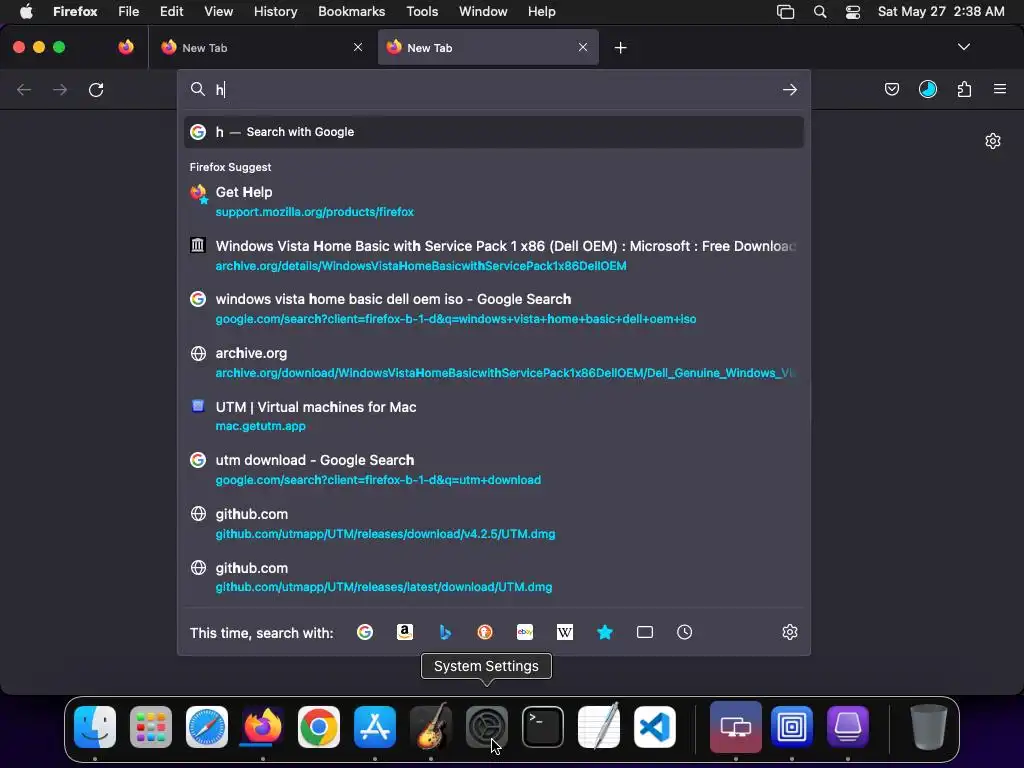Open 'utm download - Google Search' suggestion
Image resolution: width=1024 pixels, height=768 pixels.
tap(494, 470)
